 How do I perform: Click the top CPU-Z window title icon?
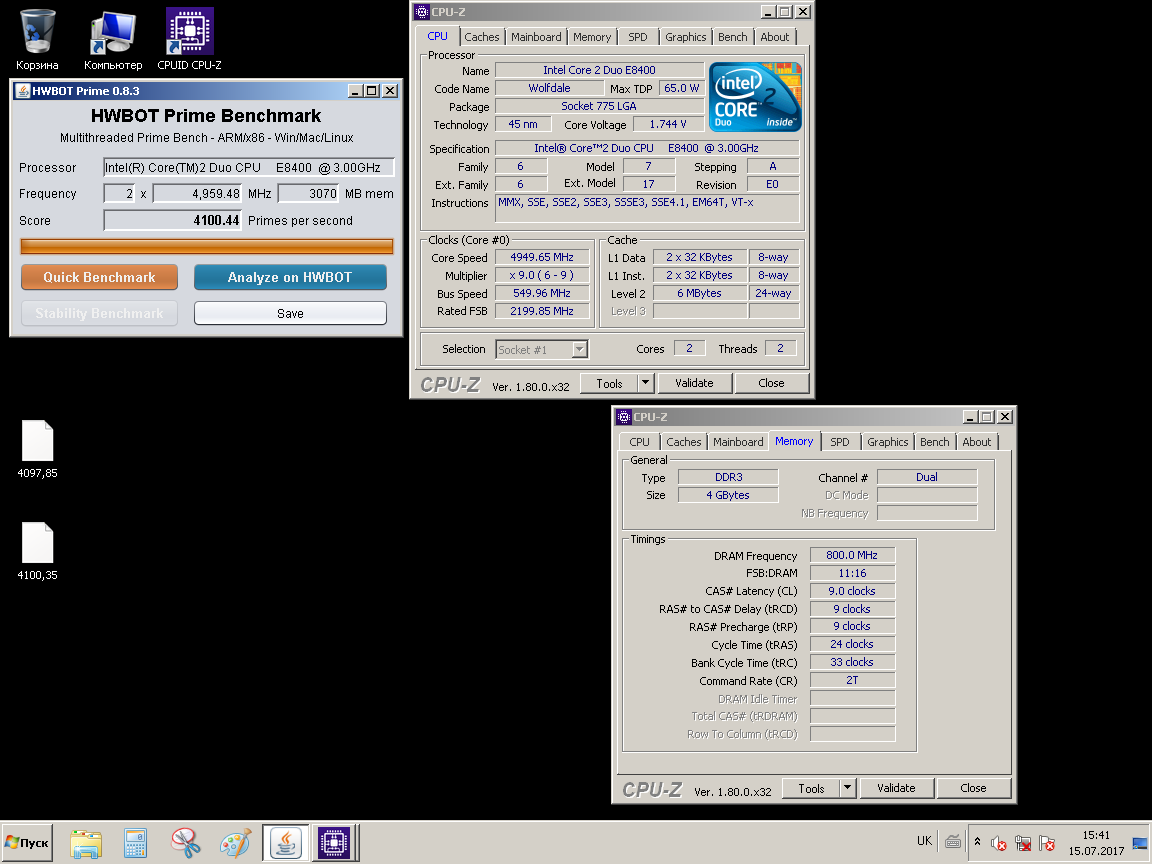click(422, 12)
